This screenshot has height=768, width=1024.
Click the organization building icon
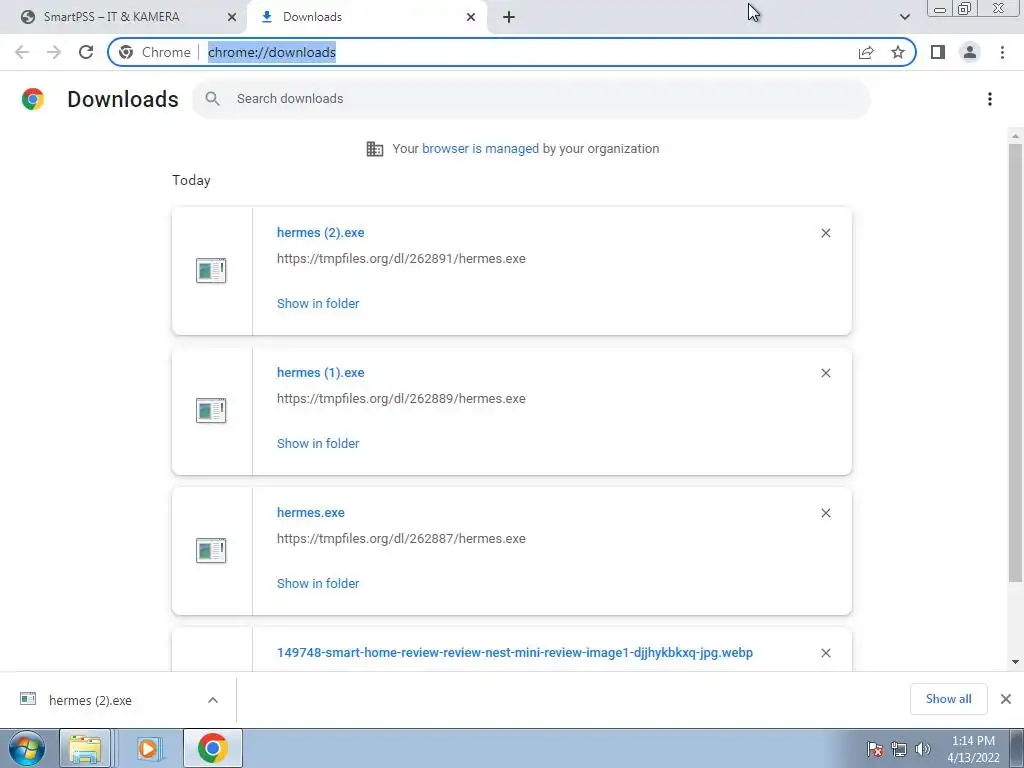click(x=375, y=149)
